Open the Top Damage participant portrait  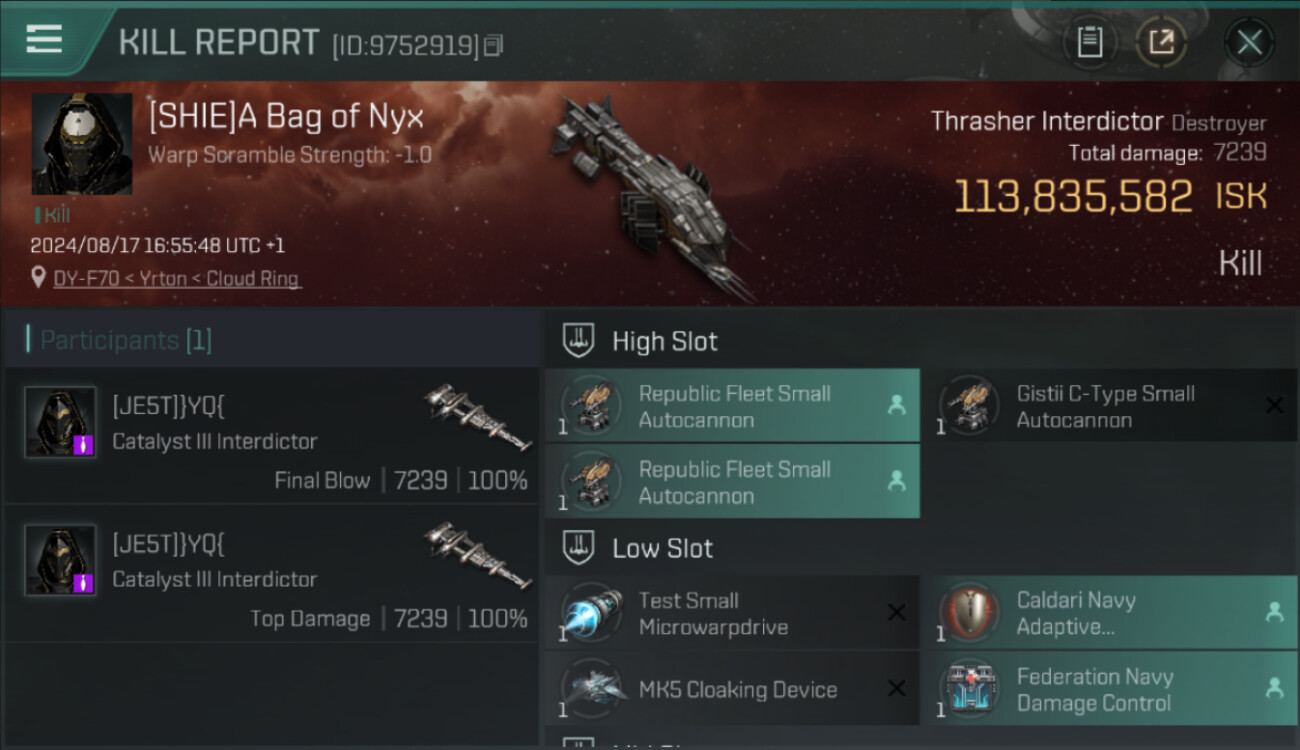60,560
